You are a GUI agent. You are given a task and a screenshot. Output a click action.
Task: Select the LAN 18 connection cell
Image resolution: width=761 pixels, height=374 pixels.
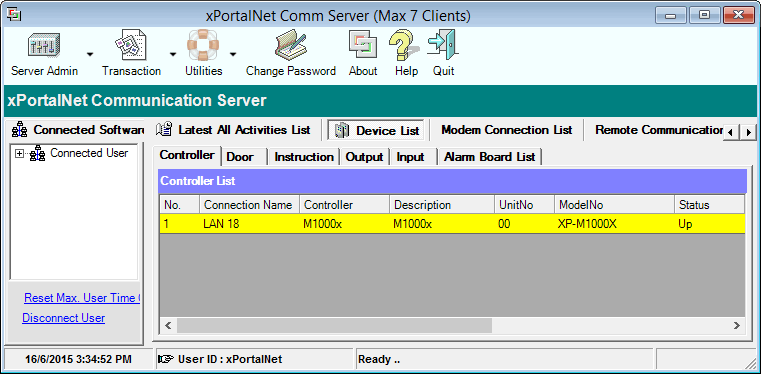(x=249, y=224)
